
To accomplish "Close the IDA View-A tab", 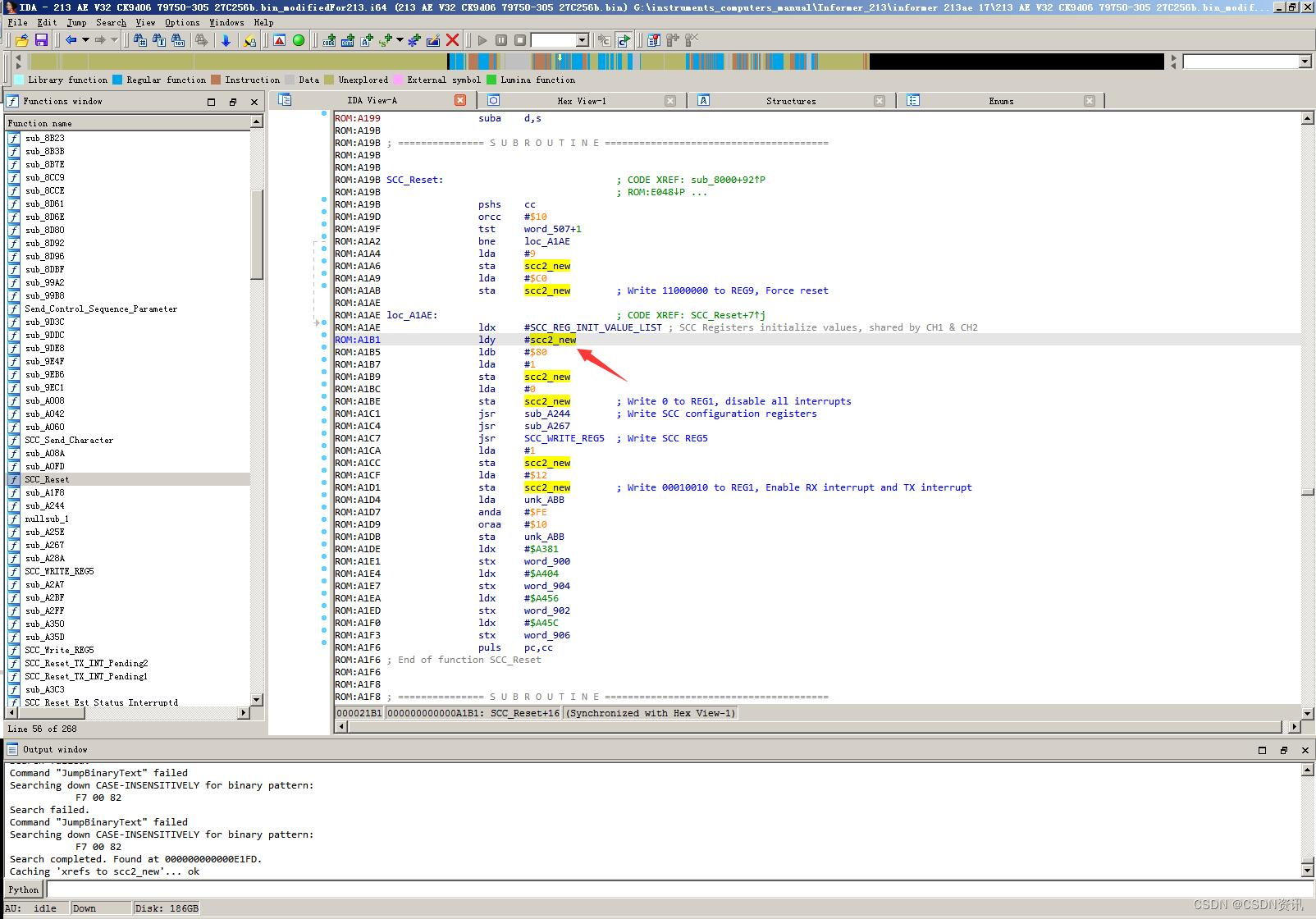I will click(x=460, y=100).
